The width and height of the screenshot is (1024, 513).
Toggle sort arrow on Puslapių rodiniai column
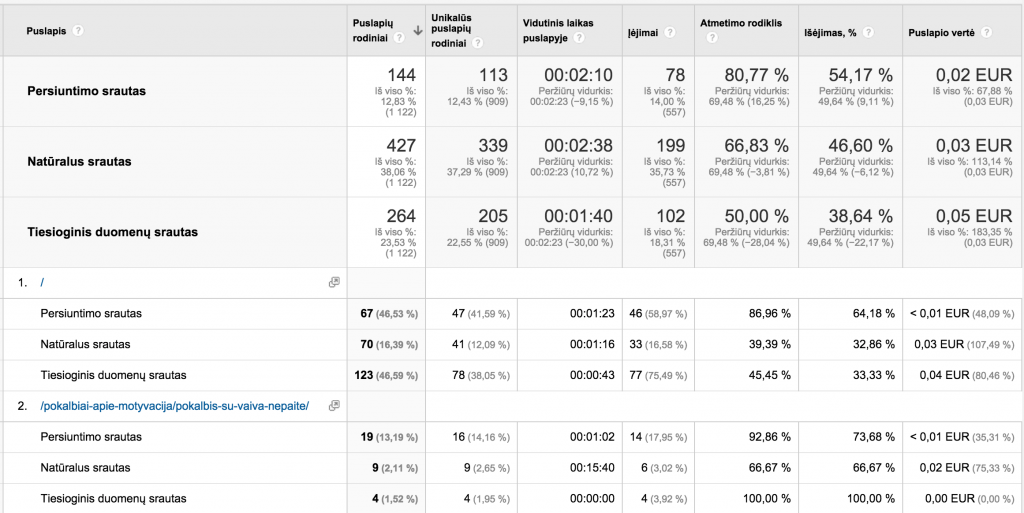coord(417,30)
